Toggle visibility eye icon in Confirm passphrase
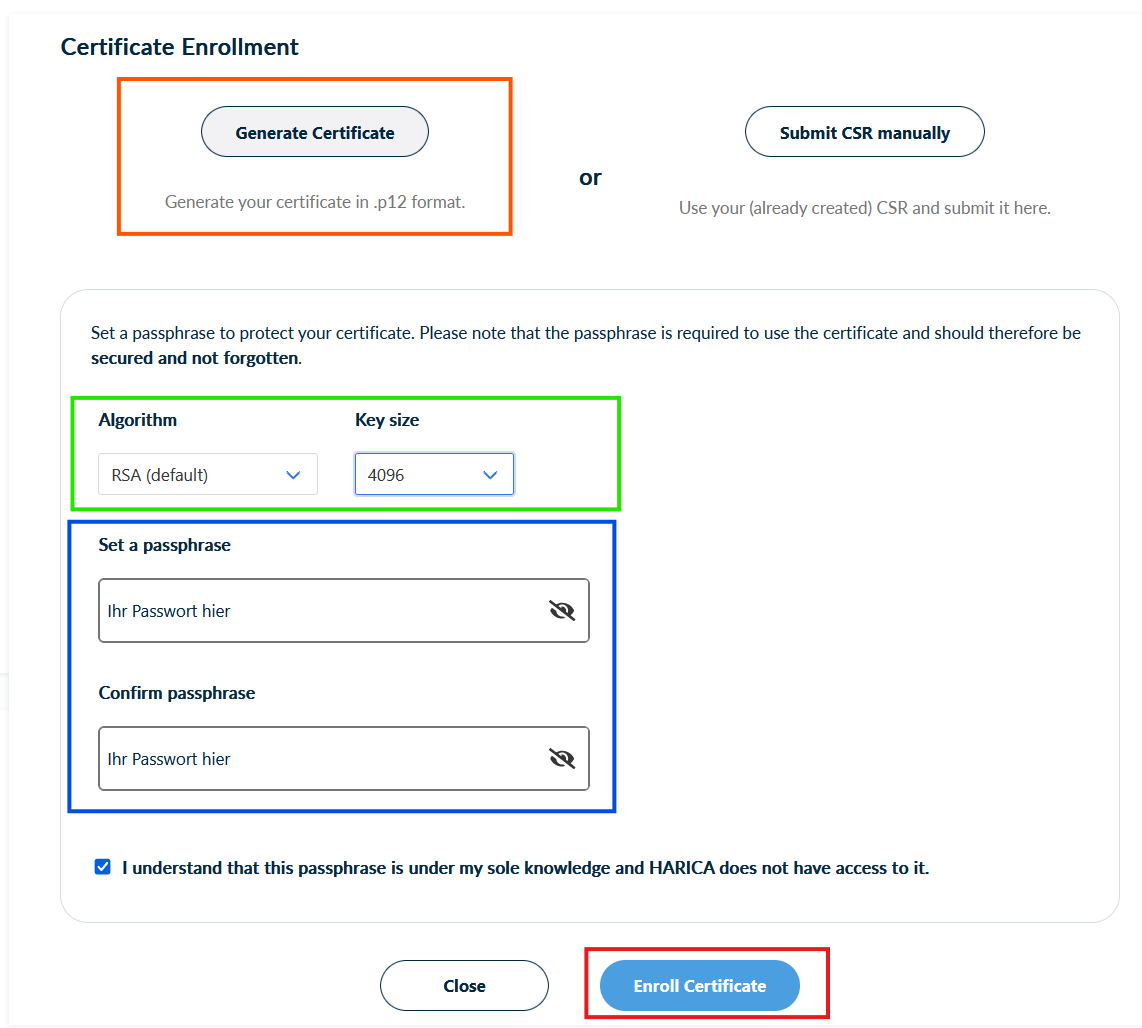The width and height of the screenshot is (1142, 1028). pos(562,759)
